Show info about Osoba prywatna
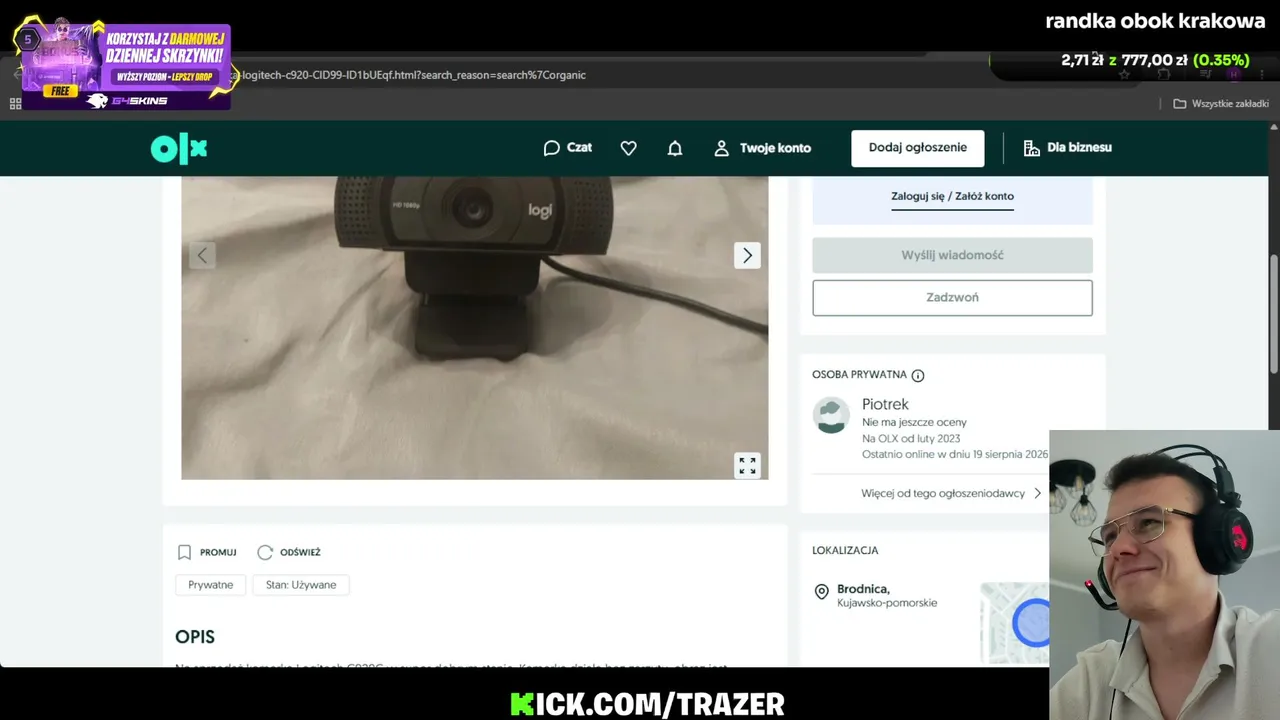This screenshot has height=720, width=1280. tap(918, 376)
